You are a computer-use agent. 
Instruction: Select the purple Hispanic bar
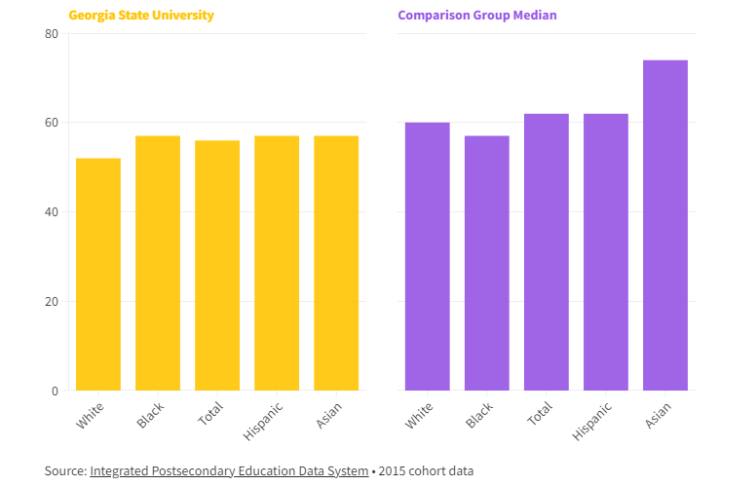pyautogui.click(x=606, y=252)
